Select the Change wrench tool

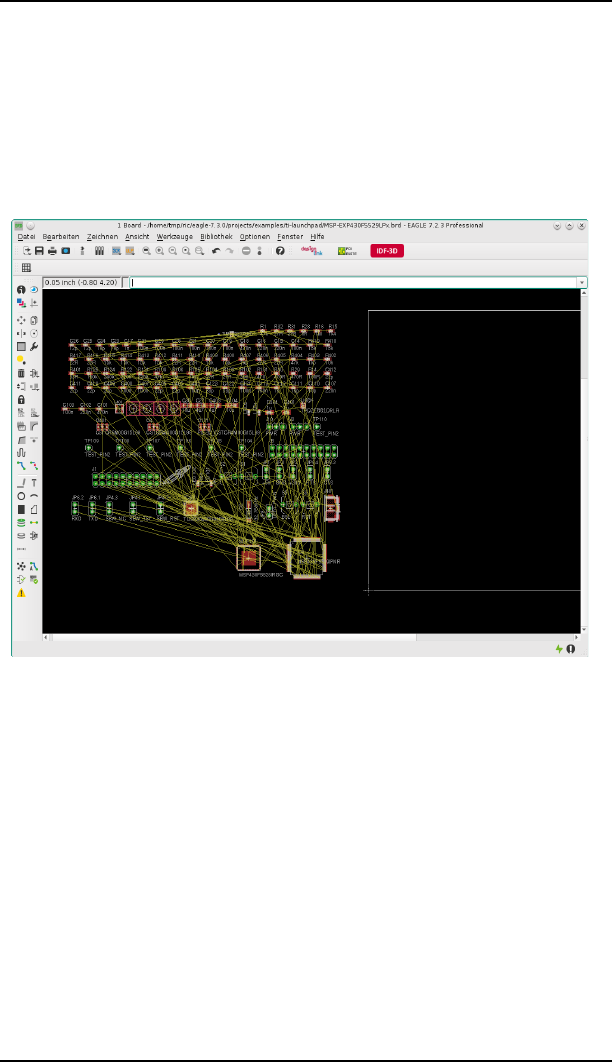point(34,346)
